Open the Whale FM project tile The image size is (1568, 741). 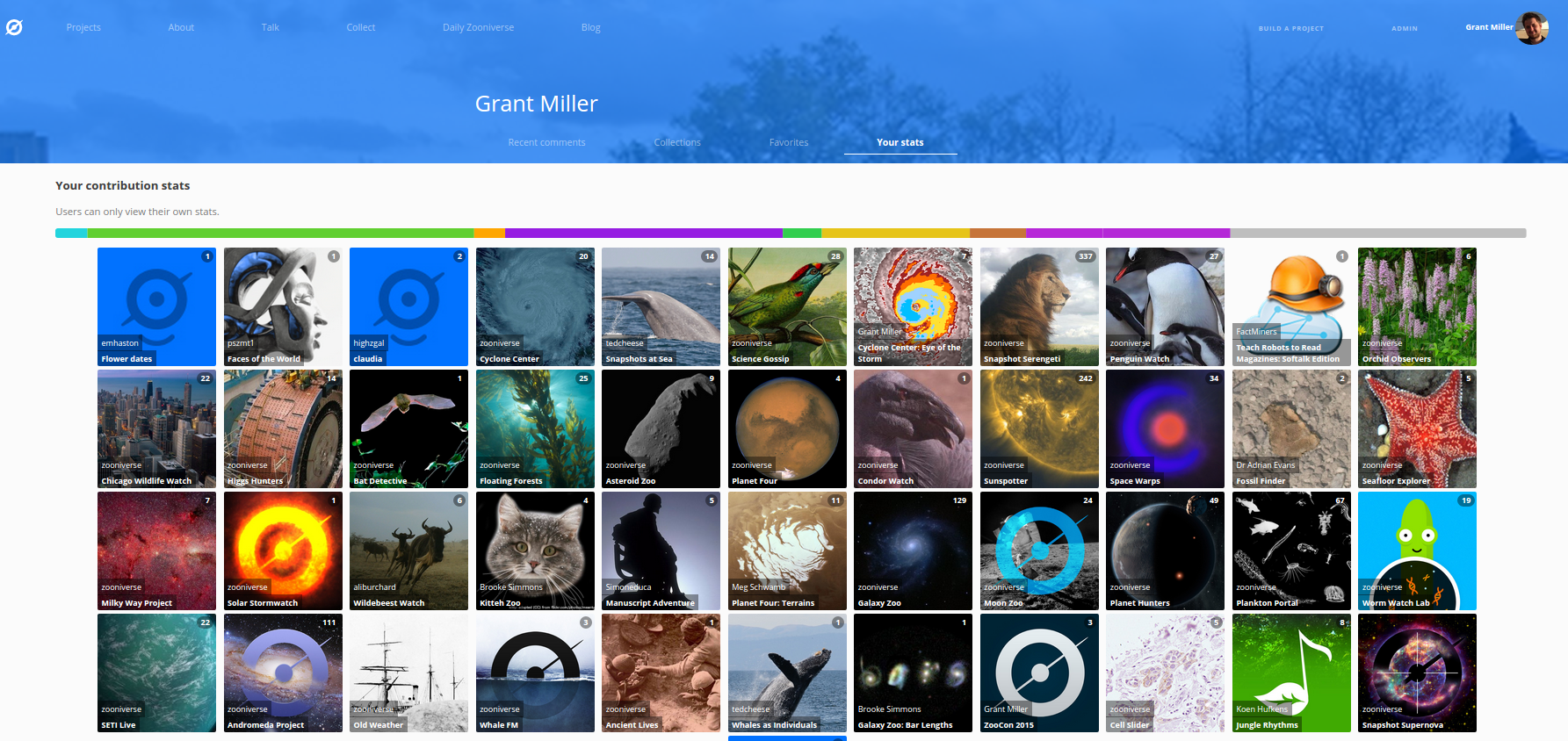[535, 673]
